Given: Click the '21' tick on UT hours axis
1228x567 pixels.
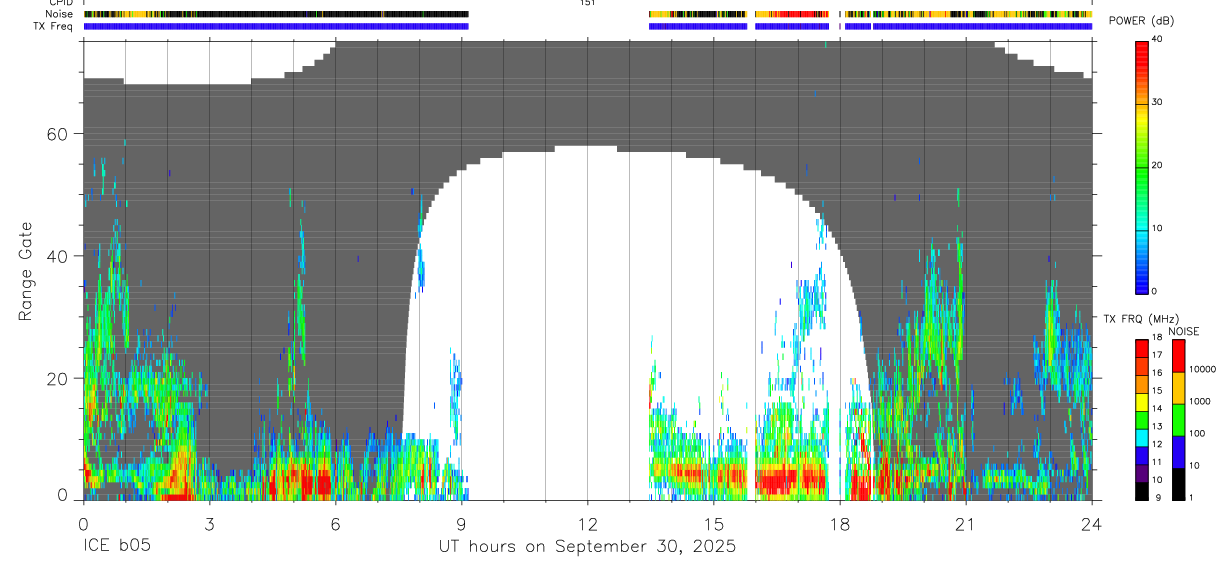Looking at the screenshot, I should (x=966, y=524).
